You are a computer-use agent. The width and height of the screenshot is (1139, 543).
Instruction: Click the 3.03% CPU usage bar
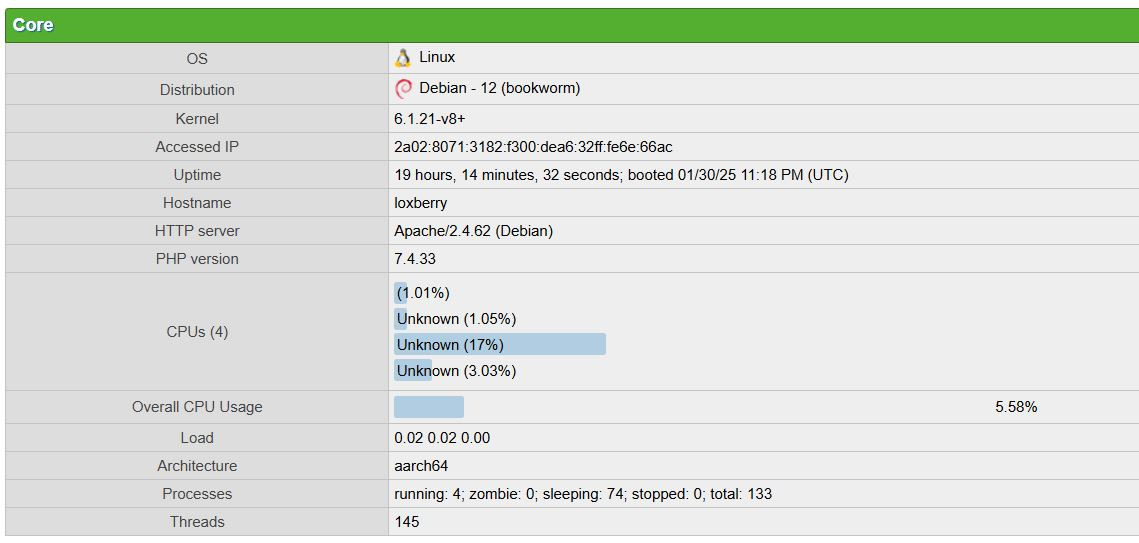(413, 371)
